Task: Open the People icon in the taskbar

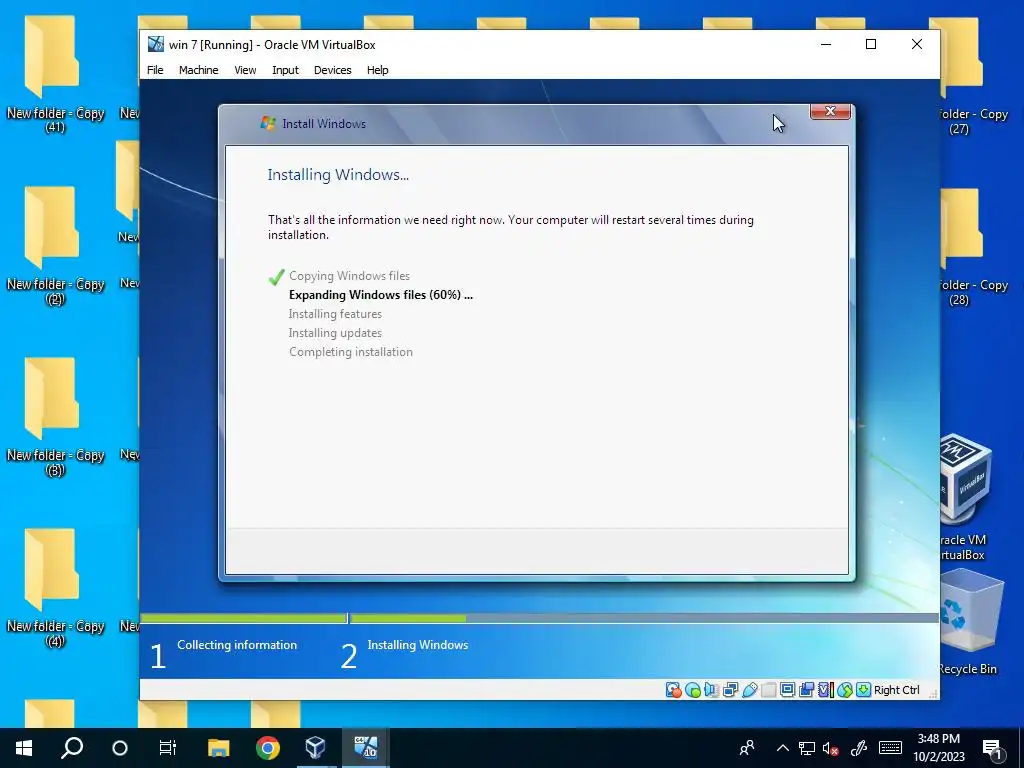Action: pyautogui.click(x=747, y=748)
